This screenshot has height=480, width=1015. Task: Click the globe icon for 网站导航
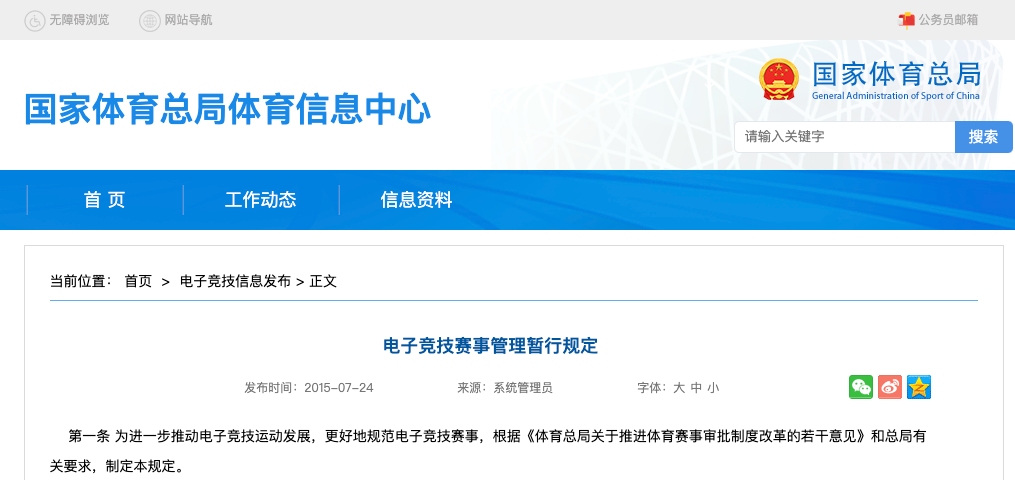pos(150,20)
